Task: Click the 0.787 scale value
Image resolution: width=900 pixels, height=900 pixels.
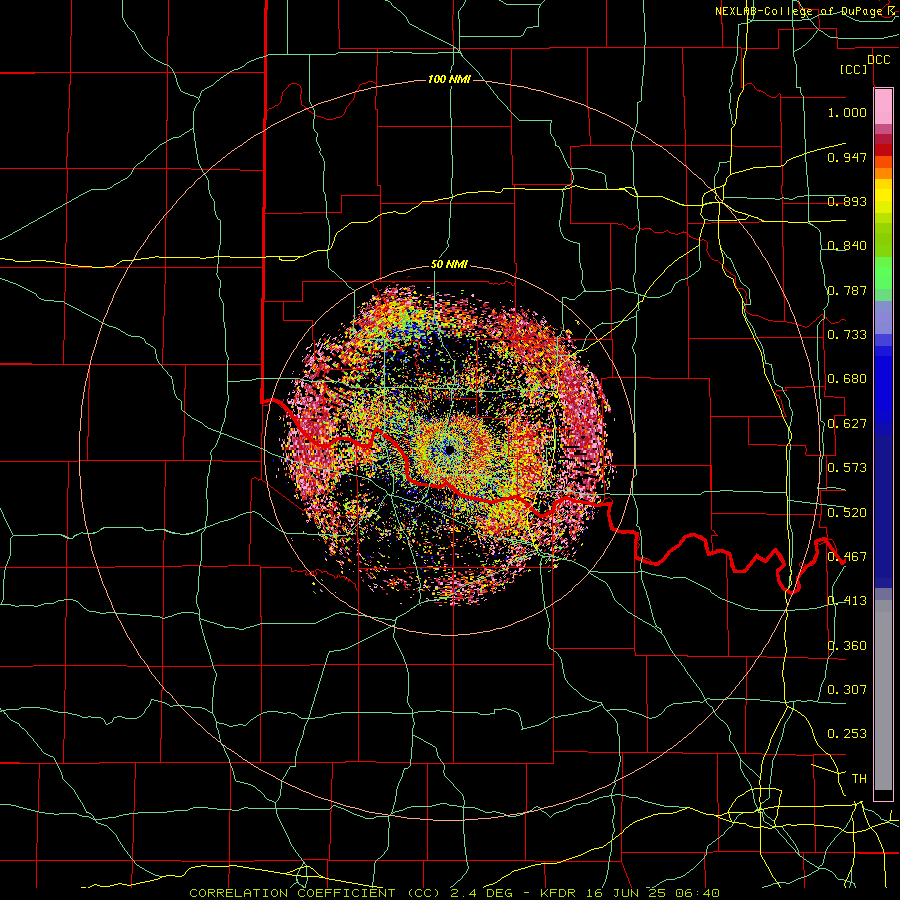Action: click(x=847, y=290)
